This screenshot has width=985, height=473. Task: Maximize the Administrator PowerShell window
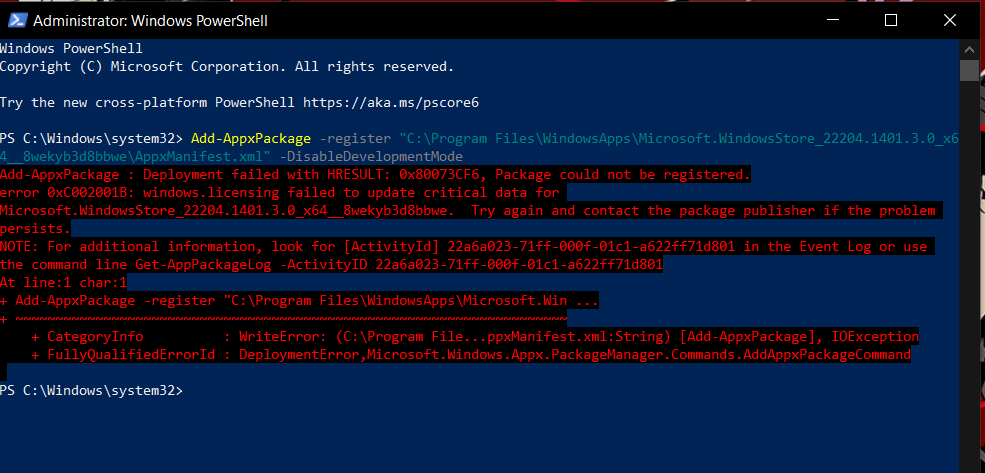coord(890,21)
